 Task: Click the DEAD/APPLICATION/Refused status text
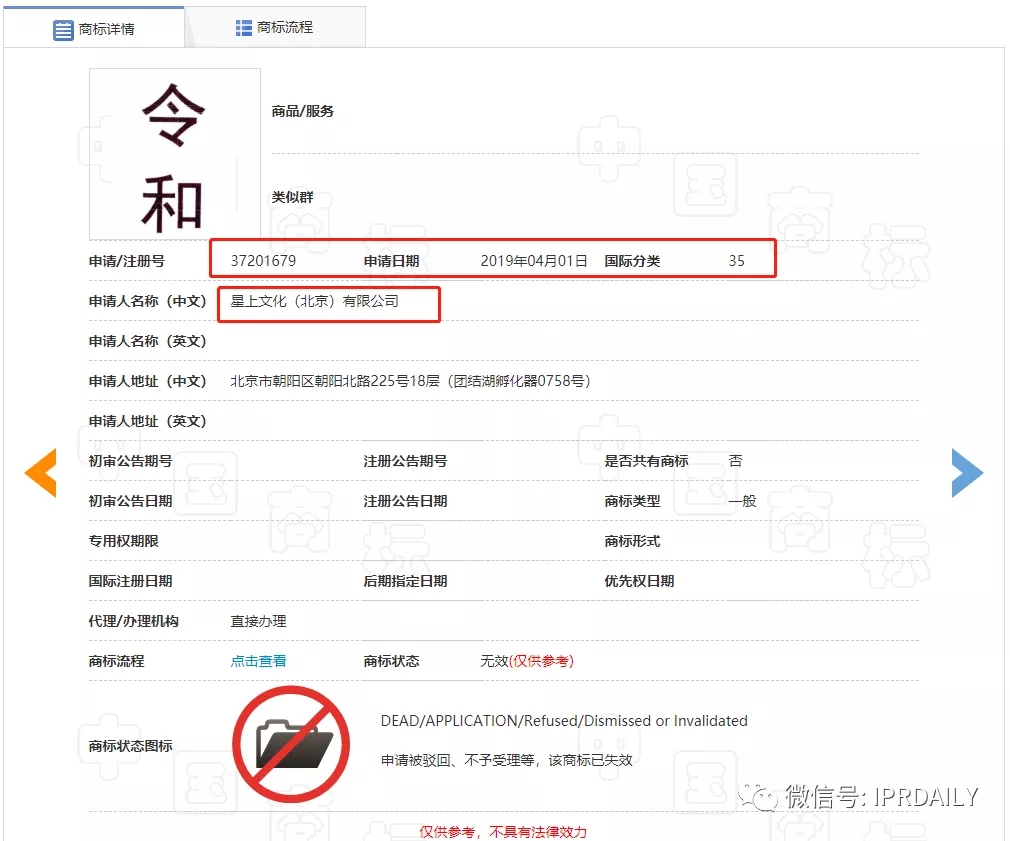564,721
